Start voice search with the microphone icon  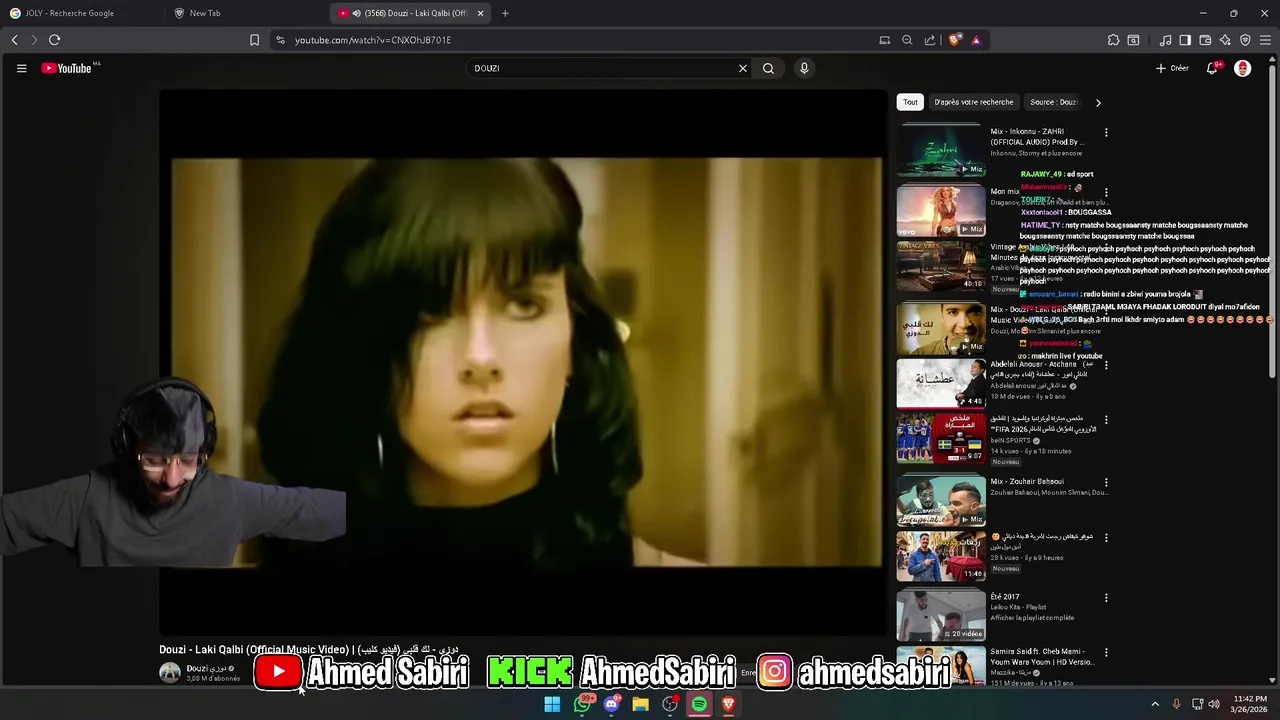point(804,68)
